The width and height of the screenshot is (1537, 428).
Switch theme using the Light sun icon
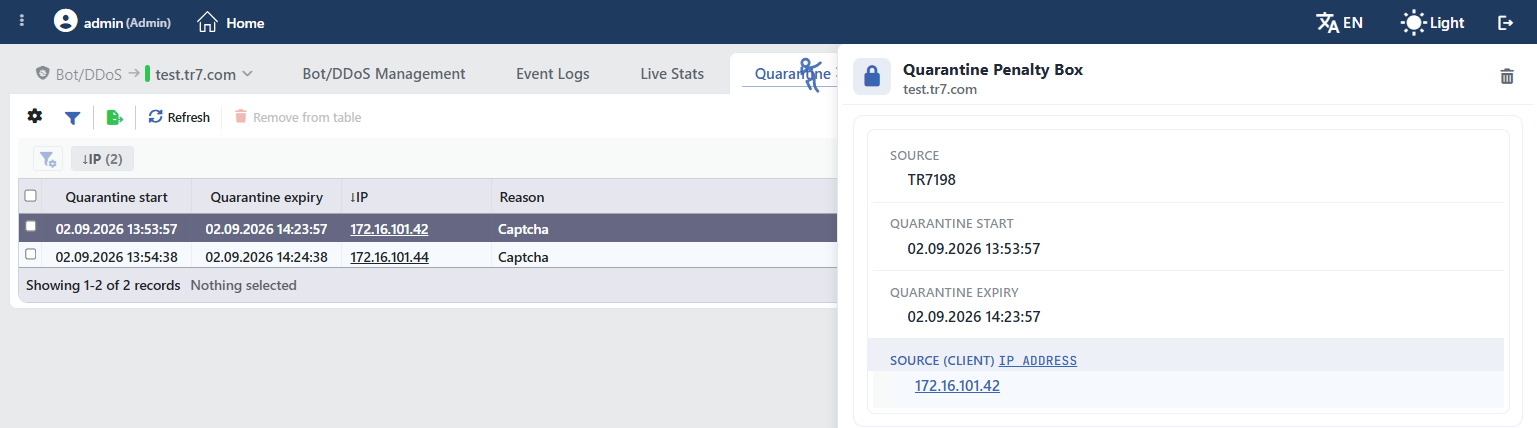coord(1413,22)
